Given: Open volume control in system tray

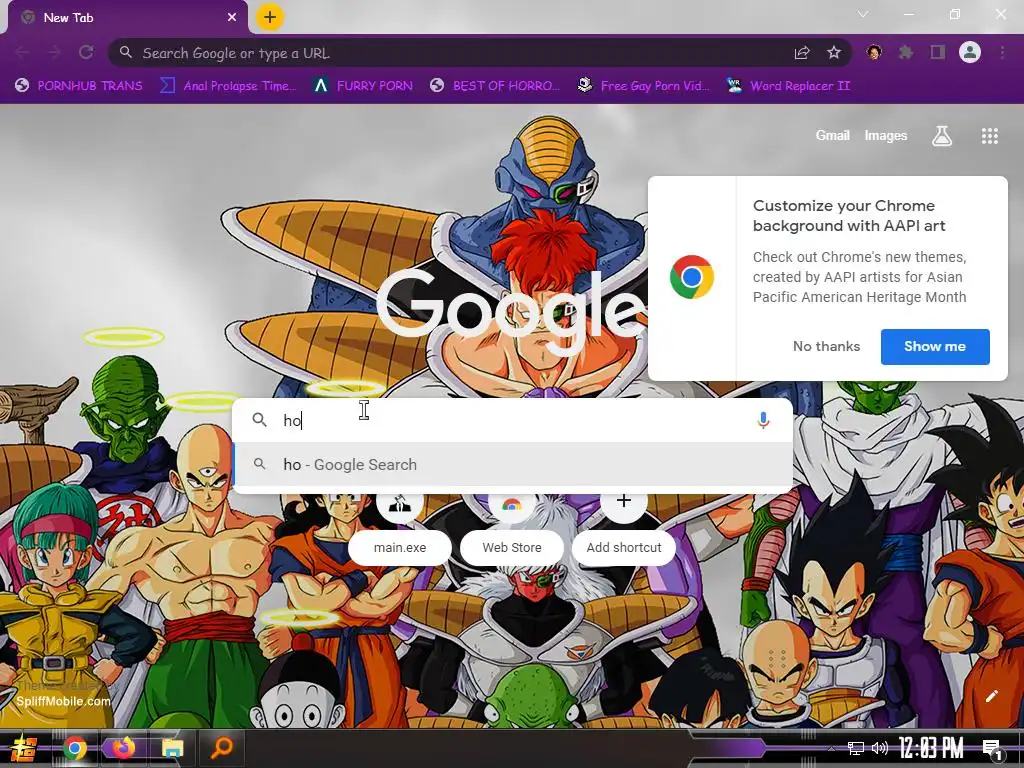Looking at the screenshot, I should click(x=880, y=748).
